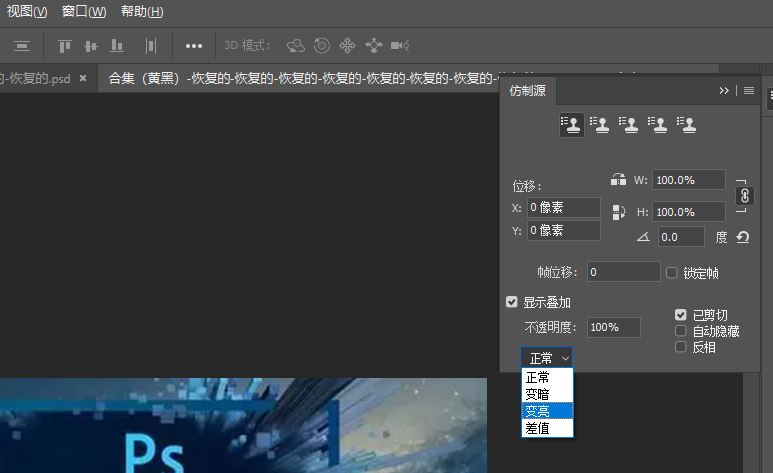Click the H height 100.0% field
This screenshot has height=473, width=773.
[689, 212]
